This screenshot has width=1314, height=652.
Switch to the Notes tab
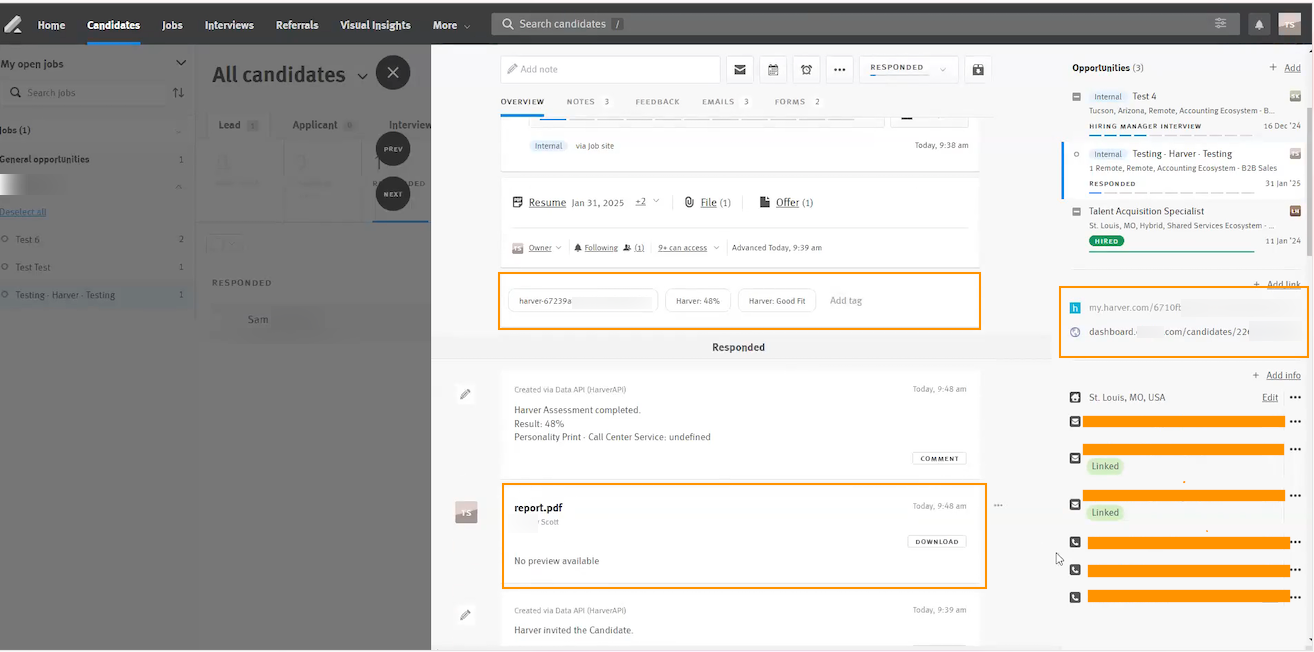point(588,102)
